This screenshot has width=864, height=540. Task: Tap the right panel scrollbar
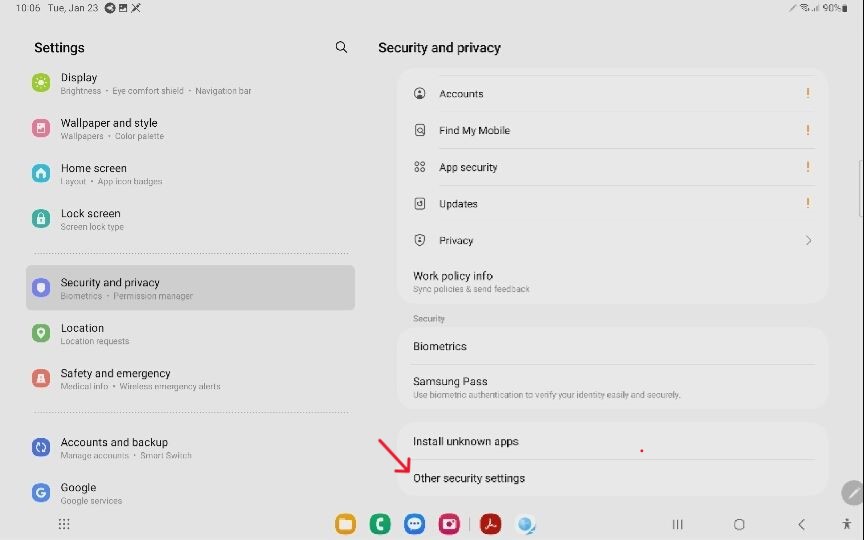click(861, 188)
